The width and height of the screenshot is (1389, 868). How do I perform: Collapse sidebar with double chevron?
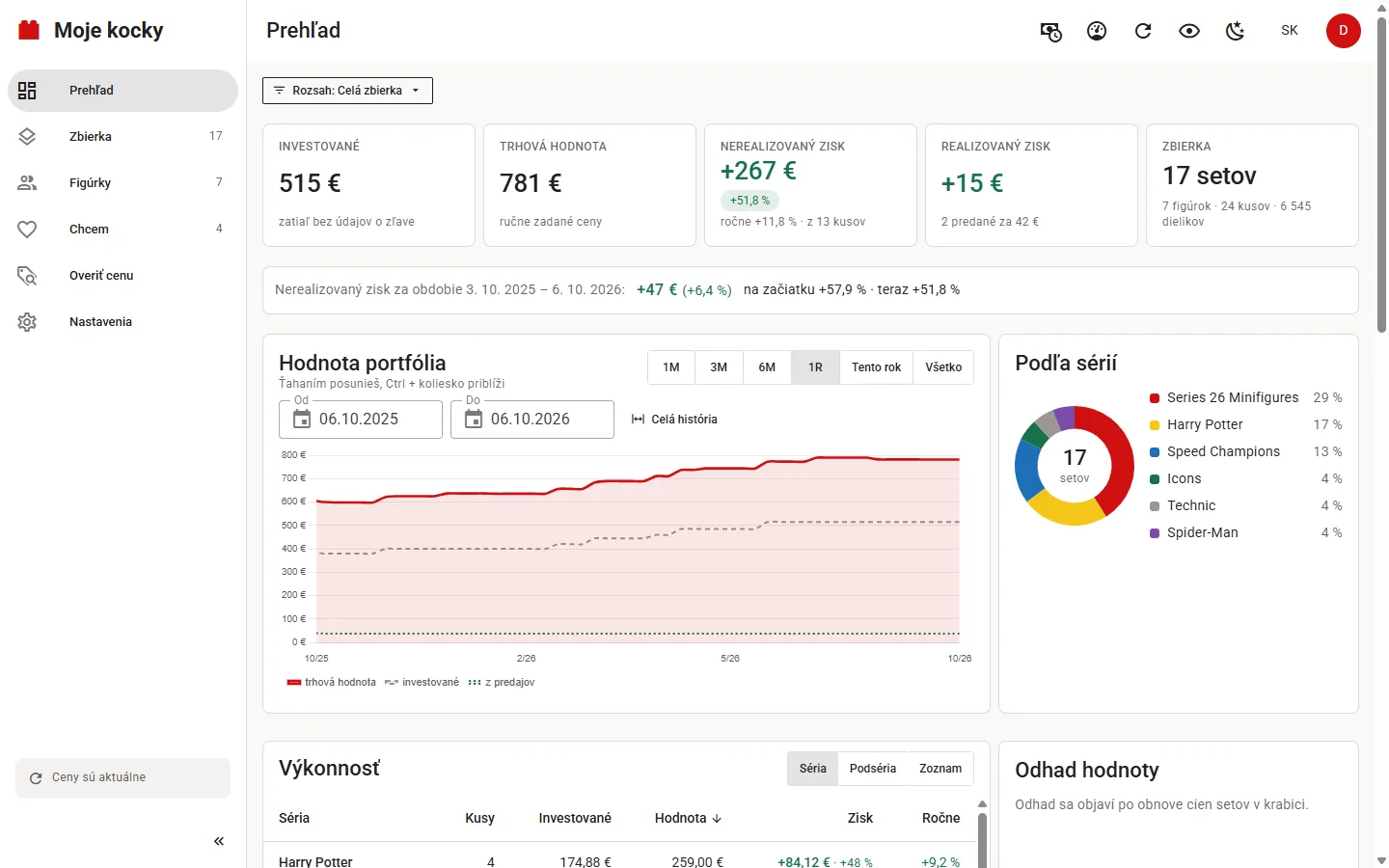click(x=219, y=841)
